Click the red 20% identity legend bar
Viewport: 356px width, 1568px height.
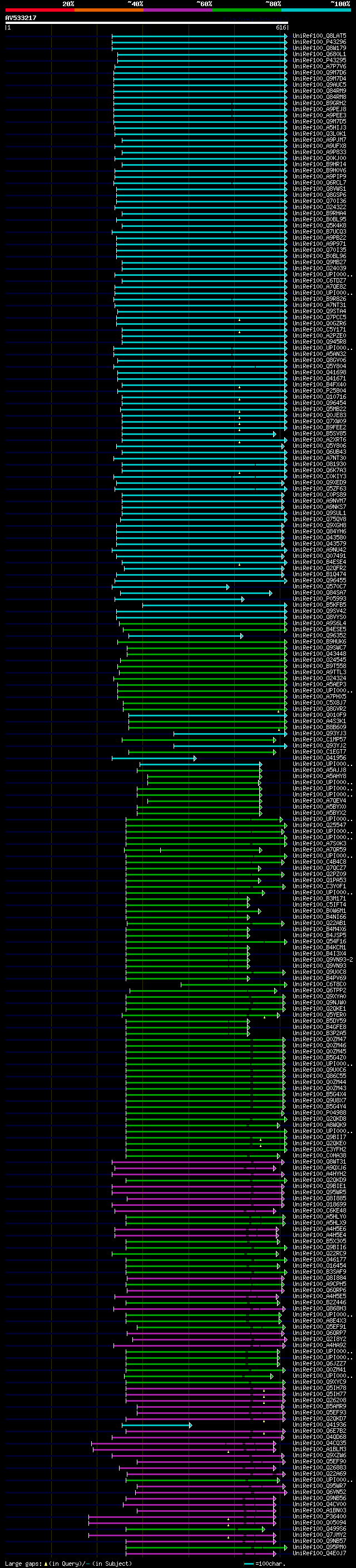click(x=39, y=10)
